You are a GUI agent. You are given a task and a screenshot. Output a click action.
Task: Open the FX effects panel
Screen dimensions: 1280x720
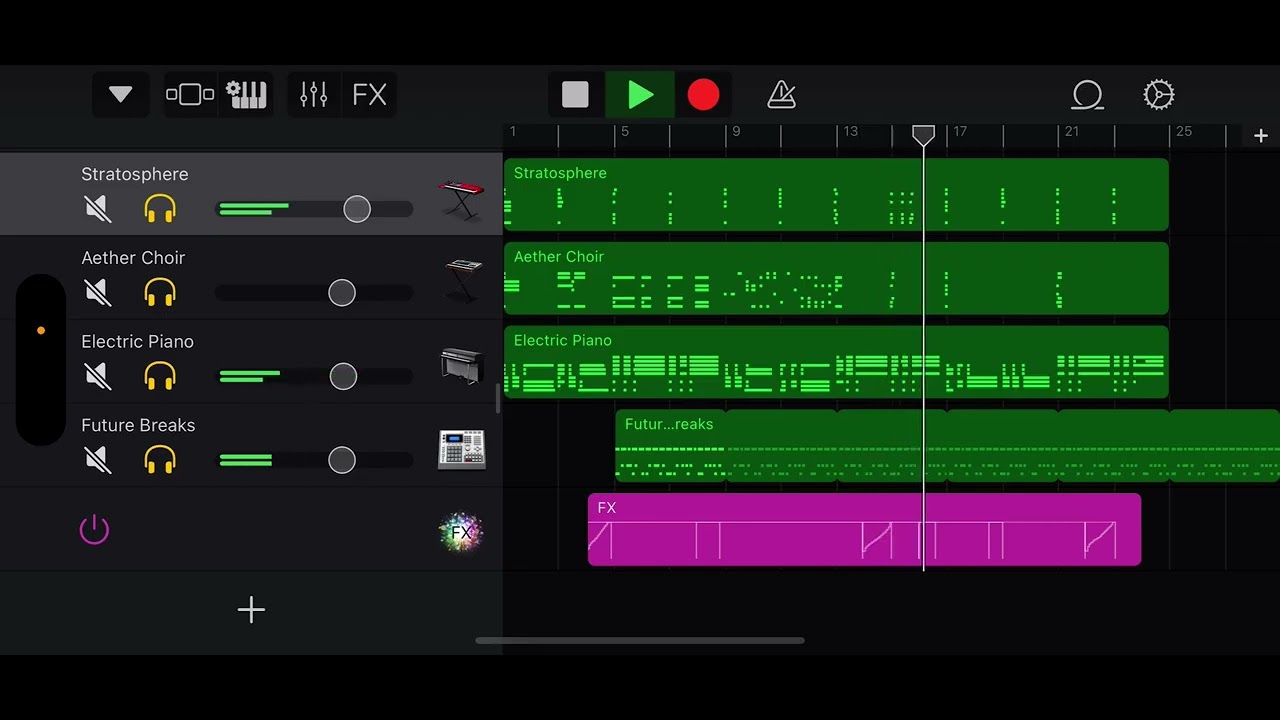pyautogui.click(x=369, y=95)
